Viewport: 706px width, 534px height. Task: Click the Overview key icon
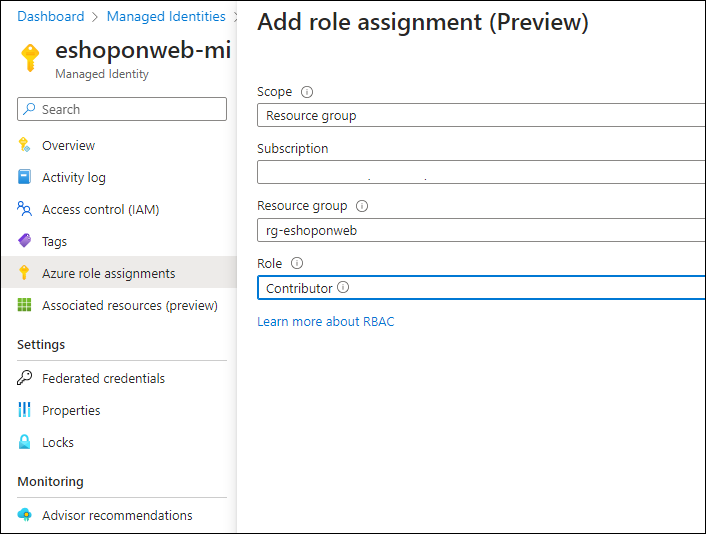[24, 145]
